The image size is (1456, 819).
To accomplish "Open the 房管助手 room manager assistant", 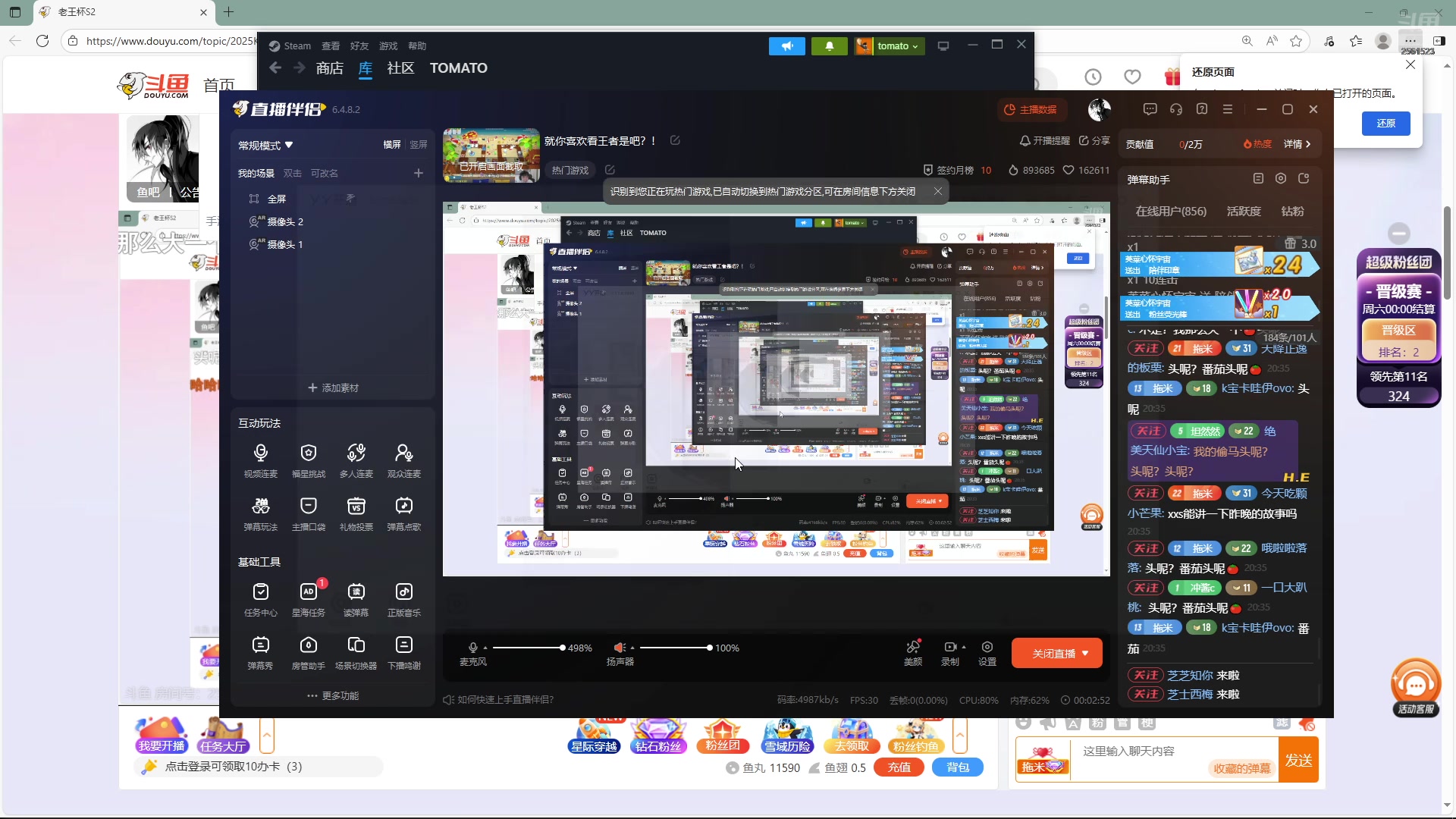I will (x=308, y=652).
